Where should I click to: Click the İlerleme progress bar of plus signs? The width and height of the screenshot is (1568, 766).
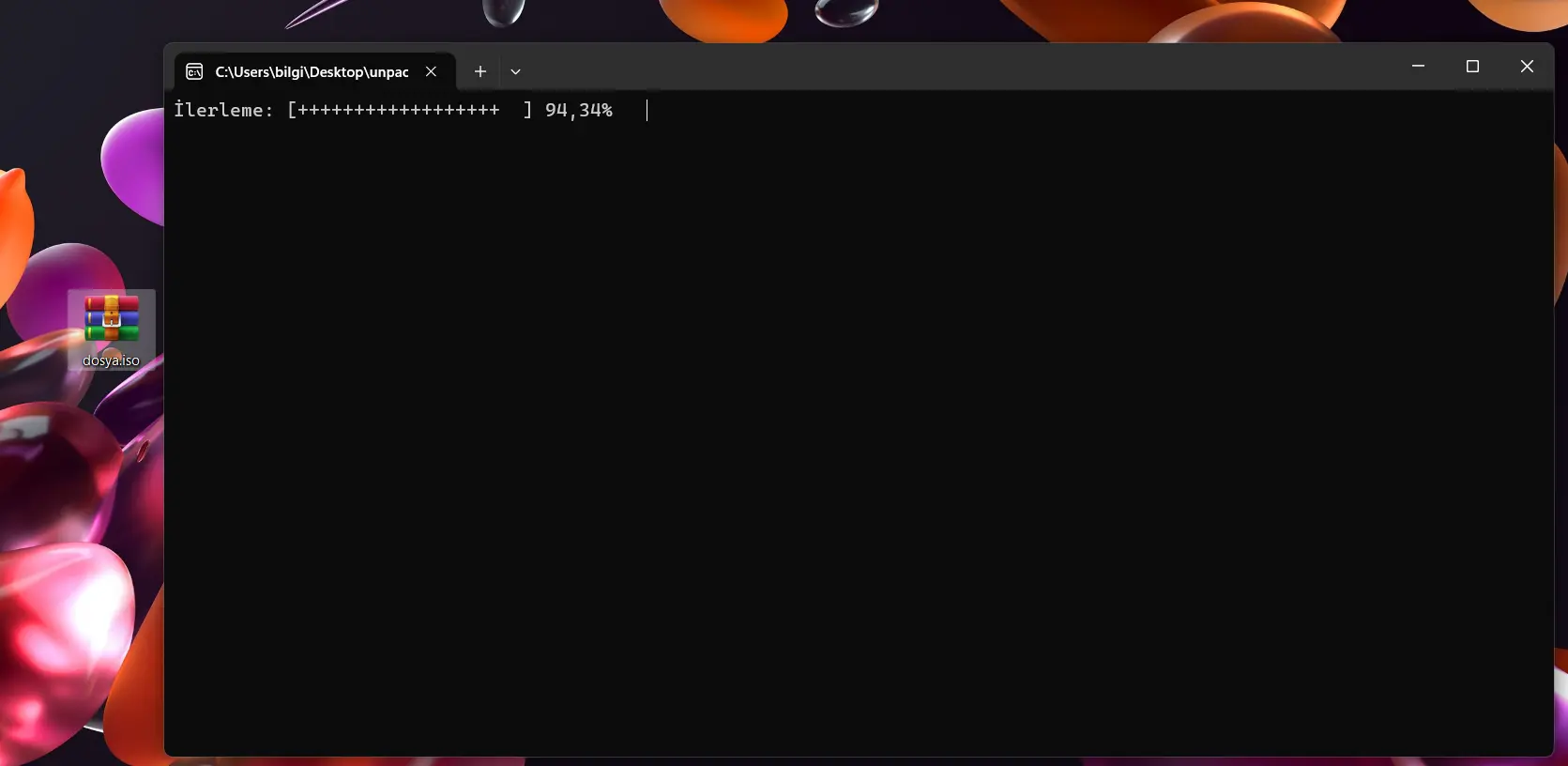[410, 110]
